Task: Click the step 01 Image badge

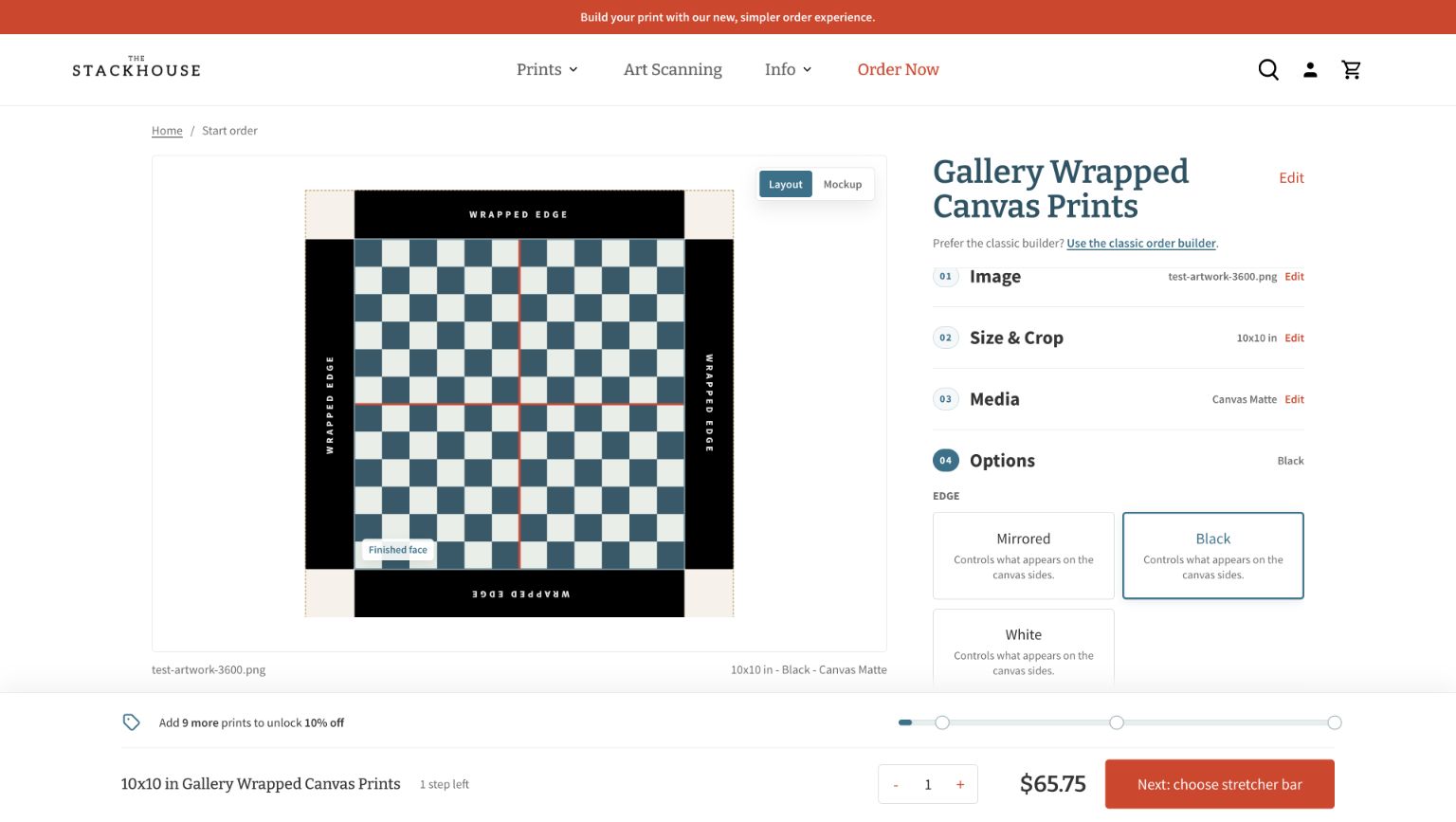Action: 945,276
